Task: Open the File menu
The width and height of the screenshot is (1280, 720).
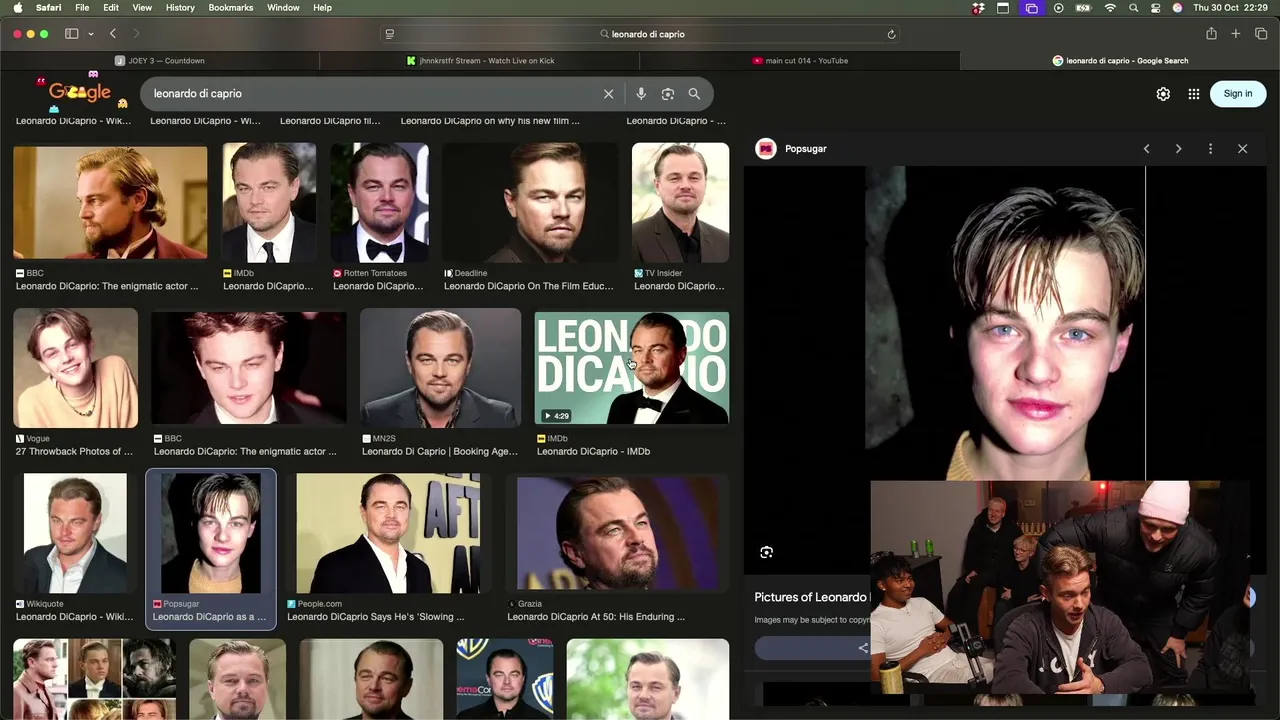Action: point(82,8)
